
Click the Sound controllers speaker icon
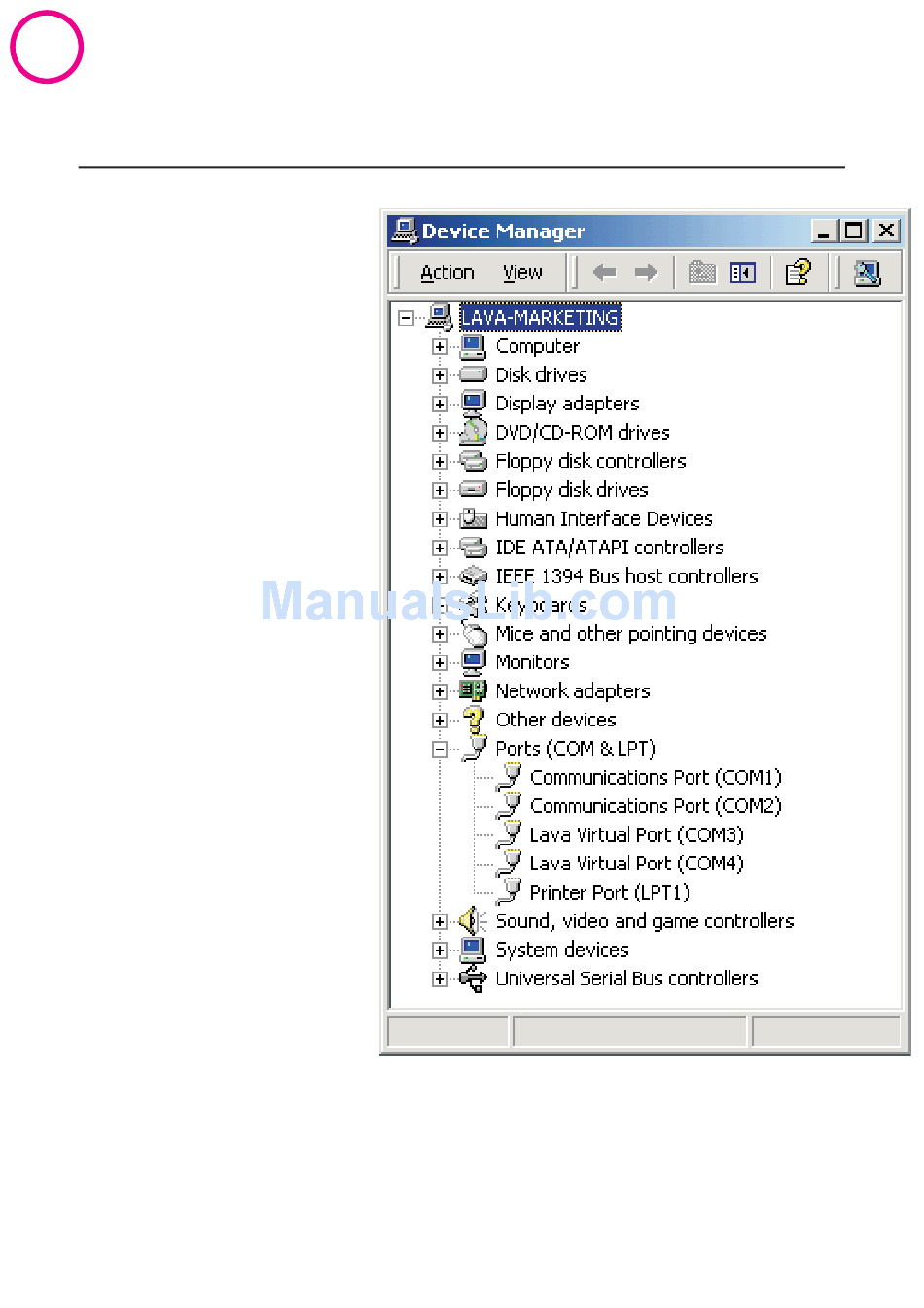473,921
